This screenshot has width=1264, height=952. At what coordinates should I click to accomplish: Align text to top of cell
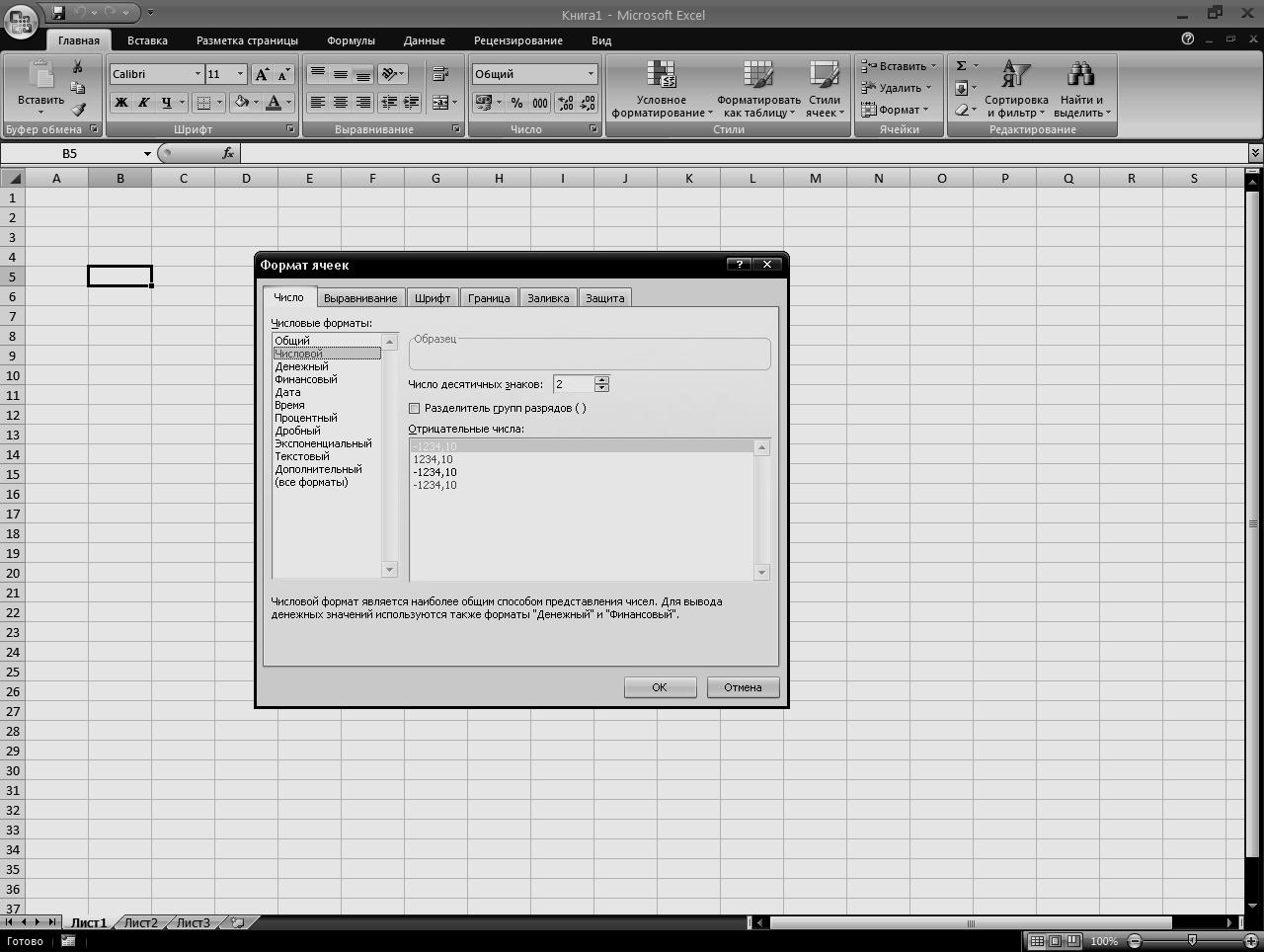coord(317,74)
